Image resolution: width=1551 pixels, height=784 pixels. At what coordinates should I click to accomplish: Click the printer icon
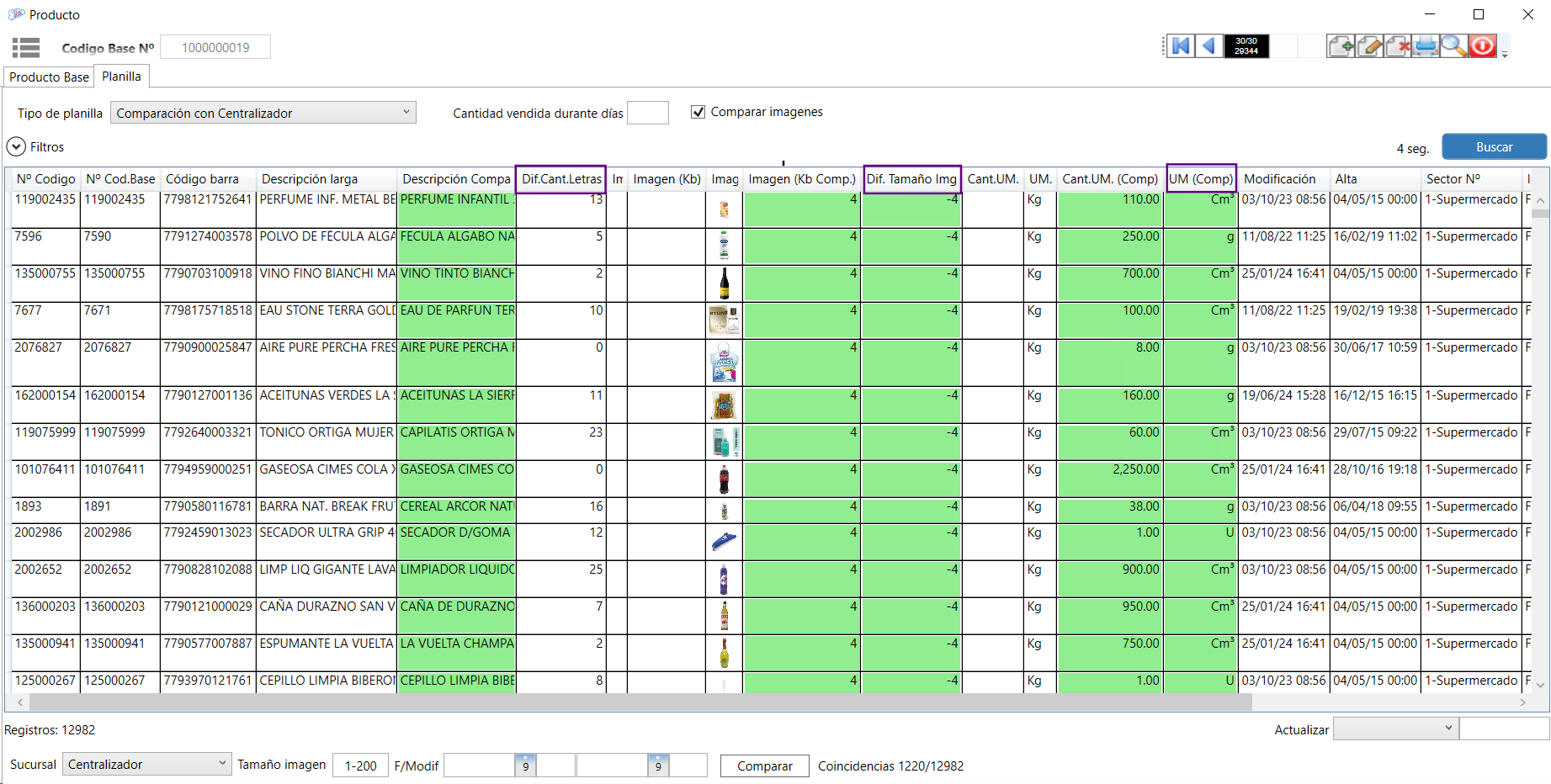[1426, 46]
